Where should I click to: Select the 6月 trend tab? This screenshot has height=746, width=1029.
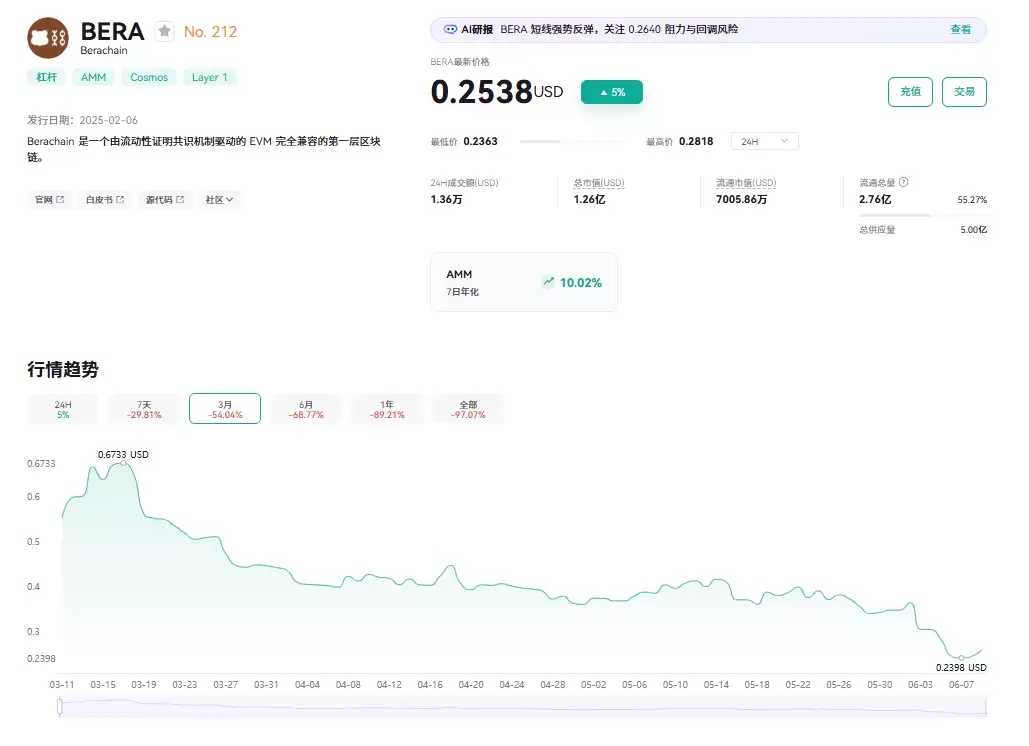(306, 409)
